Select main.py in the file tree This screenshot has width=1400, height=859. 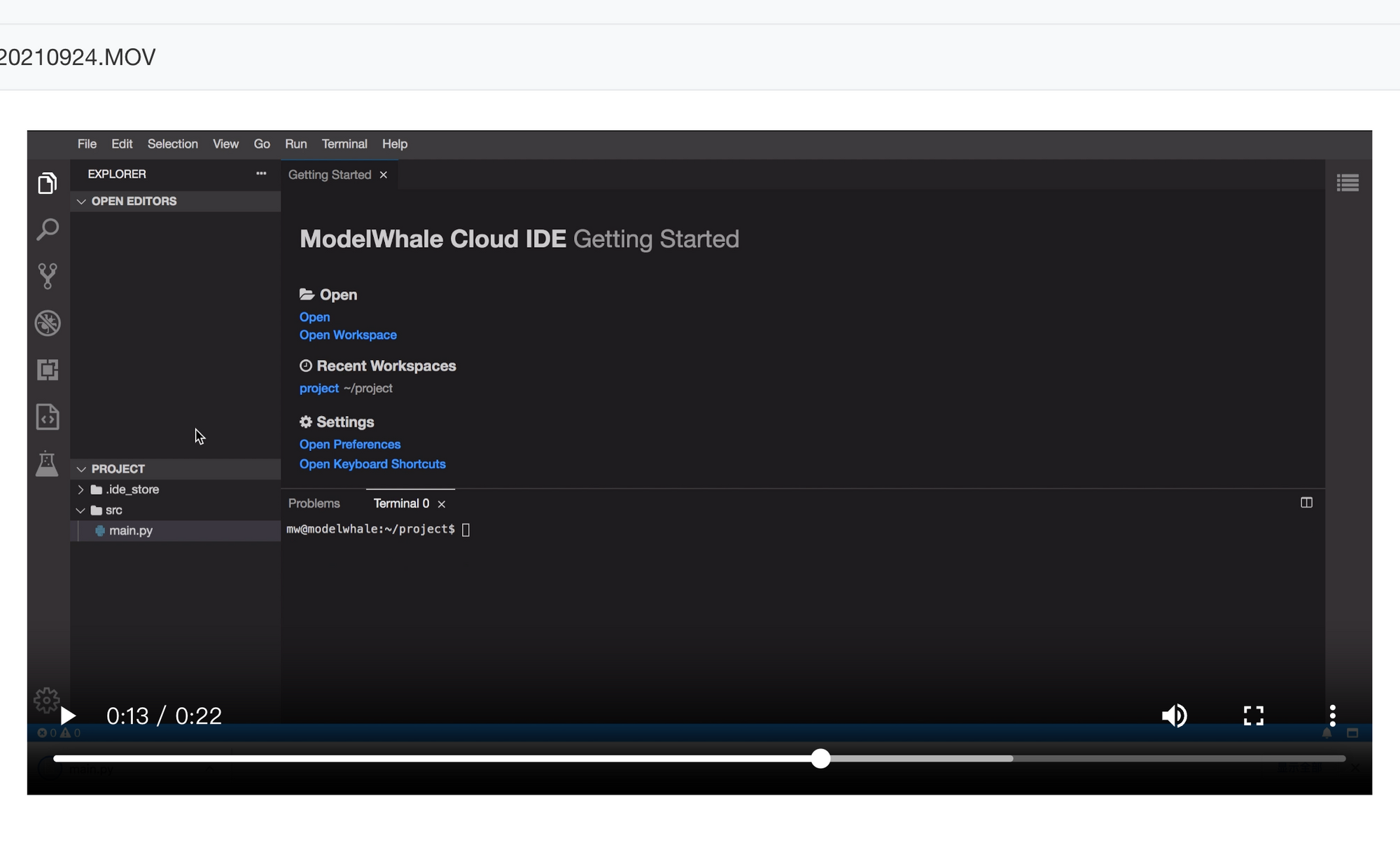(130, 530)
